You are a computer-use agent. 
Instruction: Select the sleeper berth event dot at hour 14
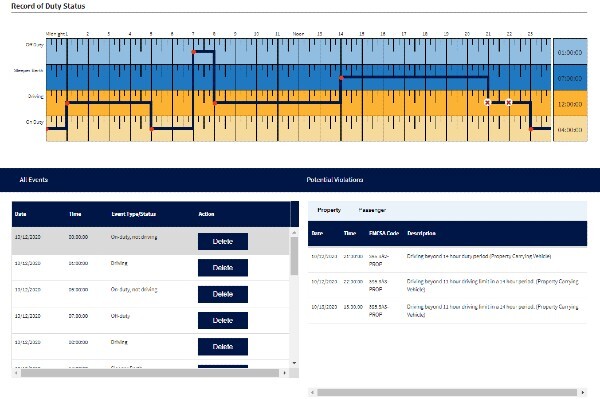point(341,78)
